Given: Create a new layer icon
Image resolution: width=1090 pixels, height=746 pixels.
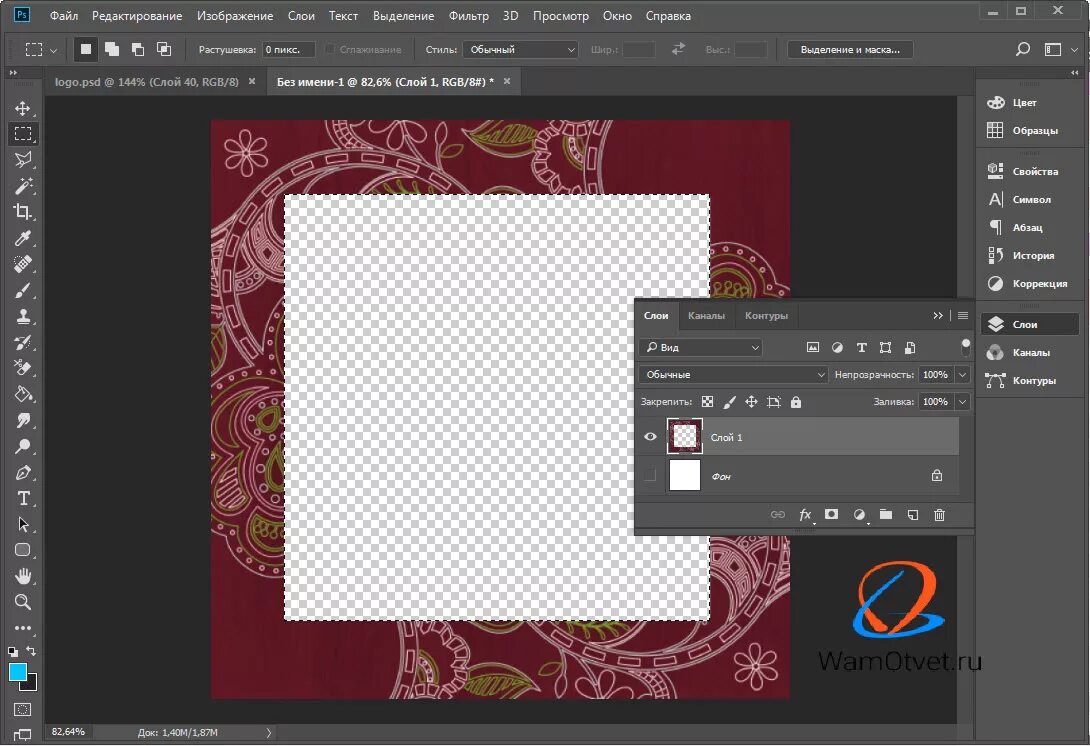Looking at the screenshot, I should 913,515.
